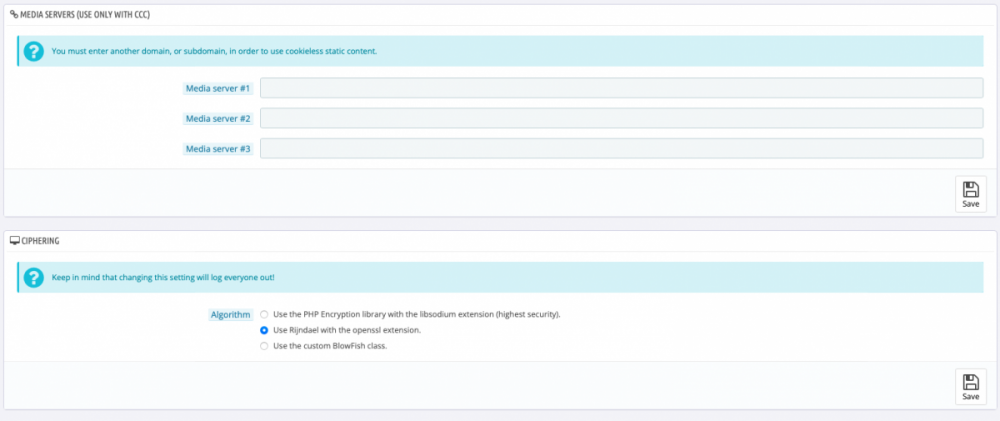The height and width of the screenshot is (421, 1000).
Task: Select PHP Encryption library with libsodium option
Action: 264,314
